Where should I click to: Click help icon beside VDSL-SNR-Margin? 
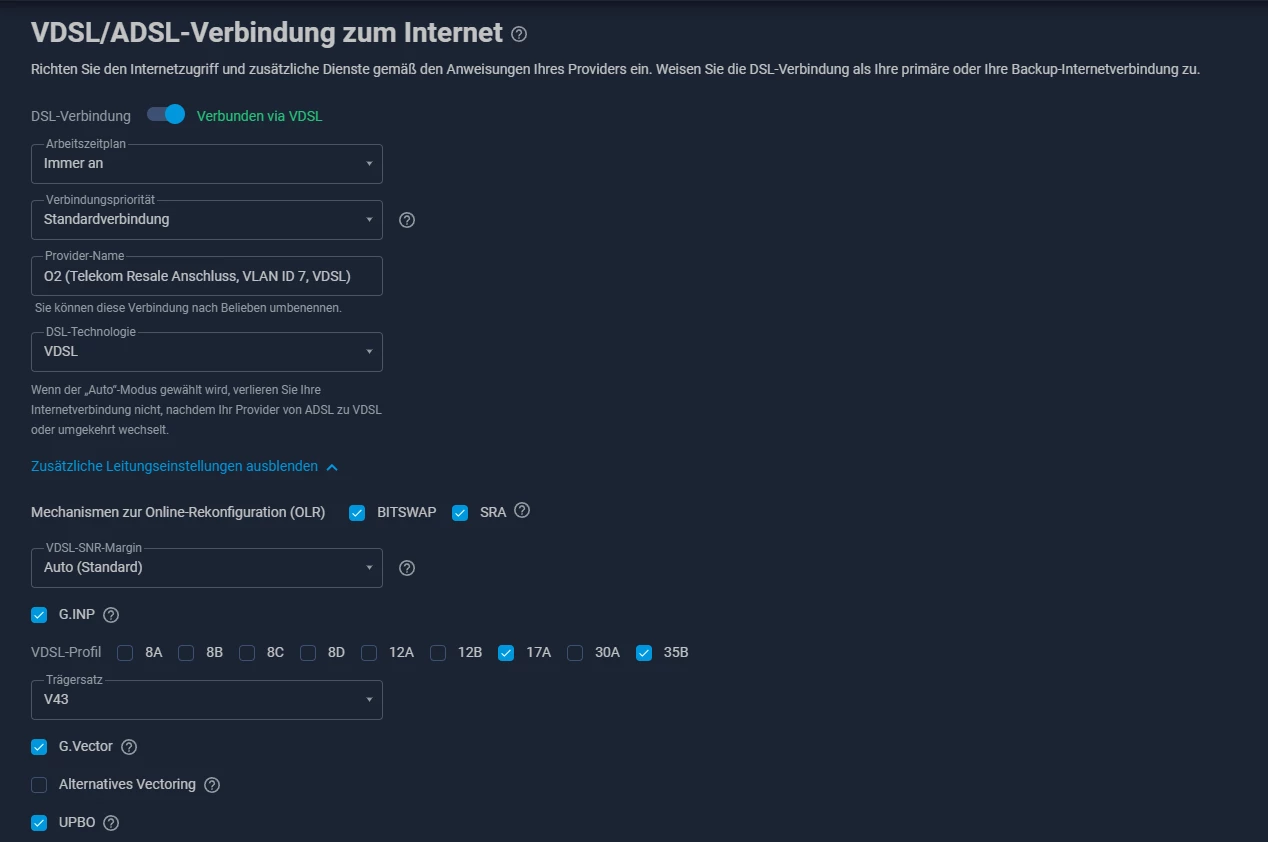(x=407, y=568)
